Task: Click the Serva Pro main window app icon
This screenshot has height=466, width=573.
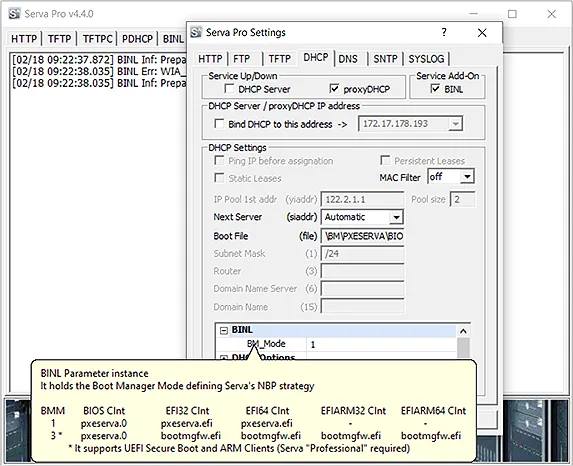Action: coord(14,14)
